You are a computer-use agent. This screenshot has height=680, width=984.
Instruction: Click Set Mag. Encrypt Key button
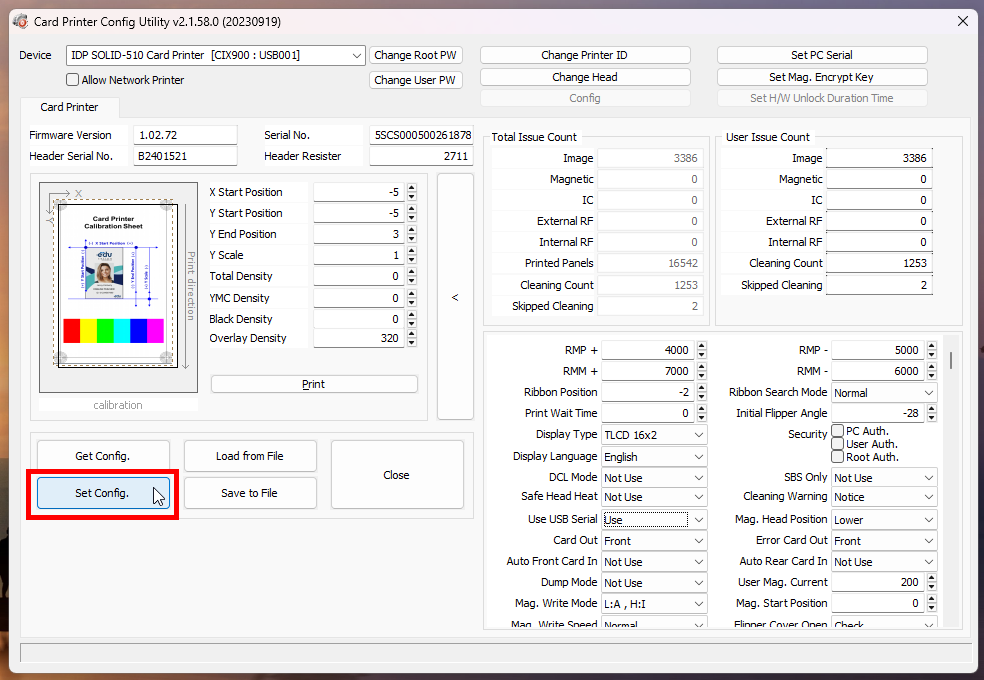(x=822, y=77)
